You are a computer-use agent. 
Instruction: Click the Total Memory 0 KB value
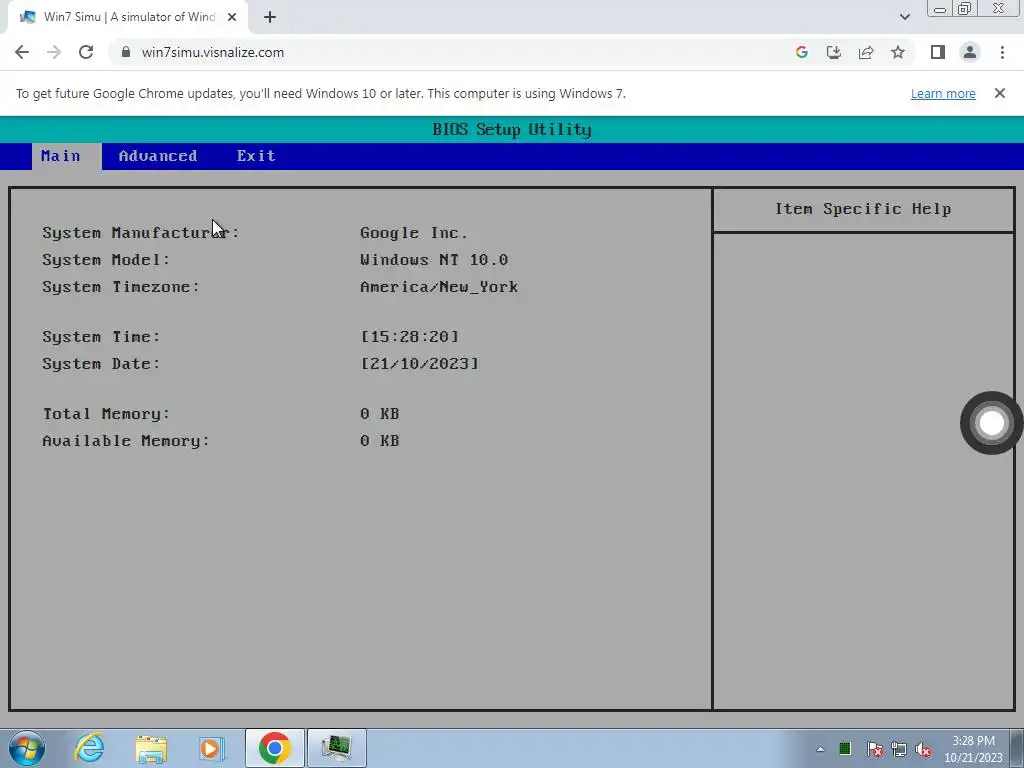[x=379, y=414]
